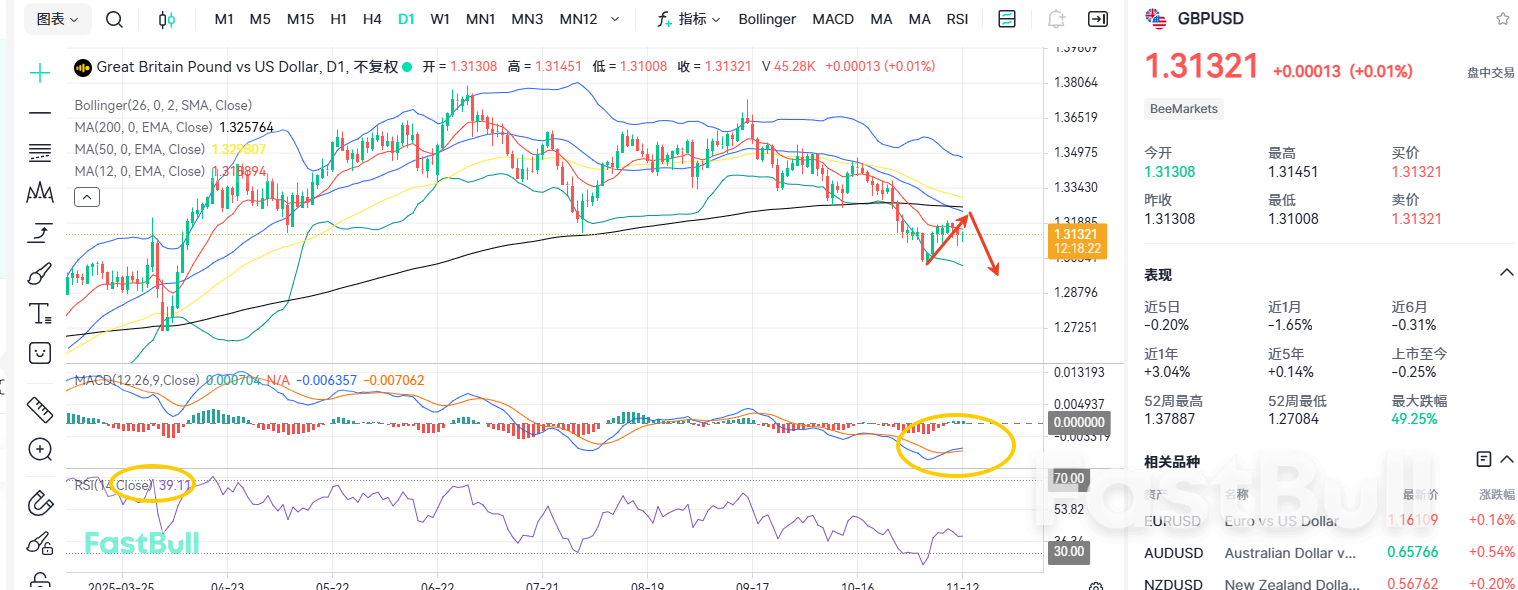Viewport: 1518px width, 590px height.
Task: Open the emoji sticker tool
Action: click(40, 352)
